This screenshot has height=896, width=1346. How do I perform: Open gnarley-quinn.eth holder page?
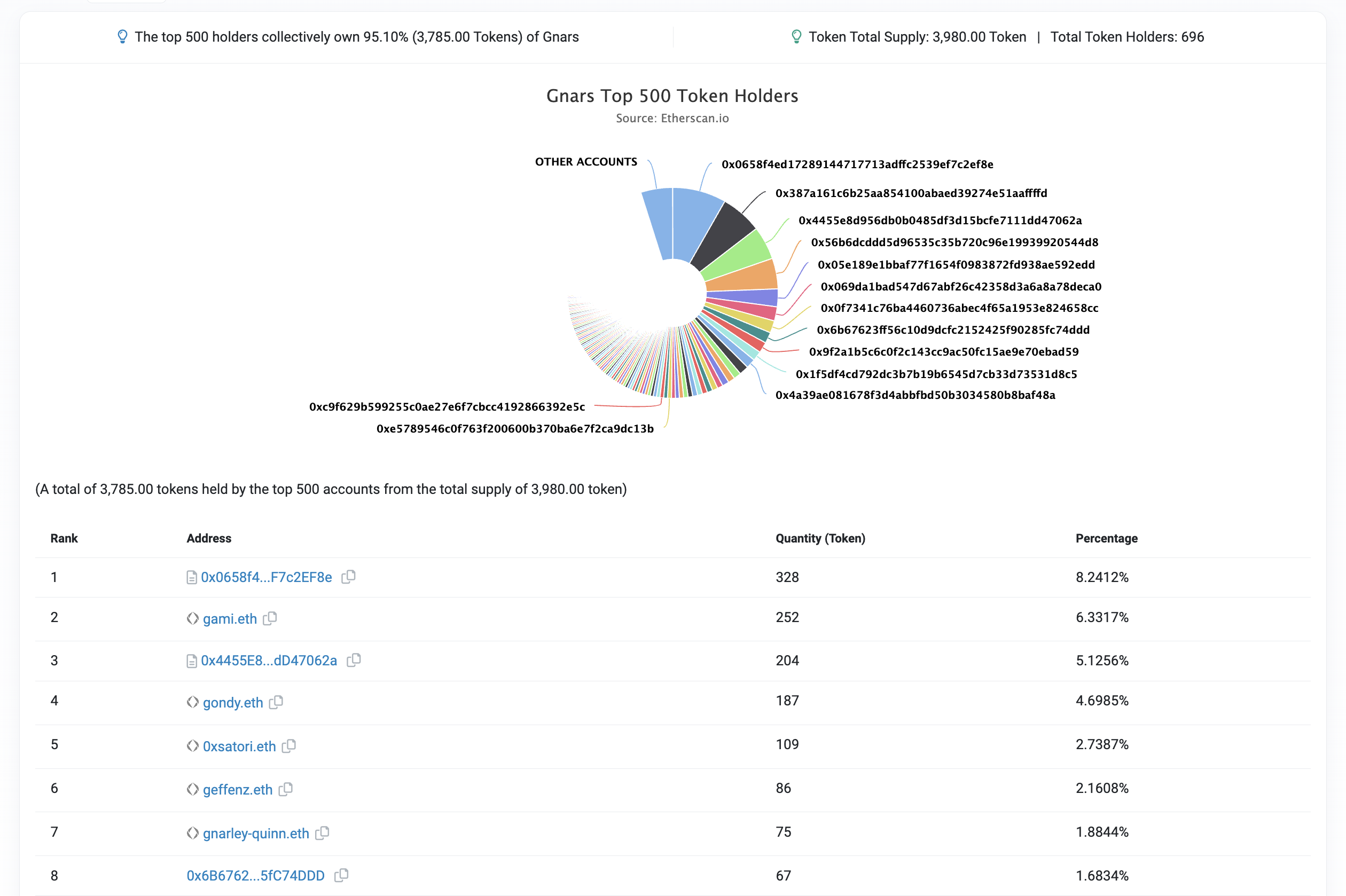(x=255, y=833)
